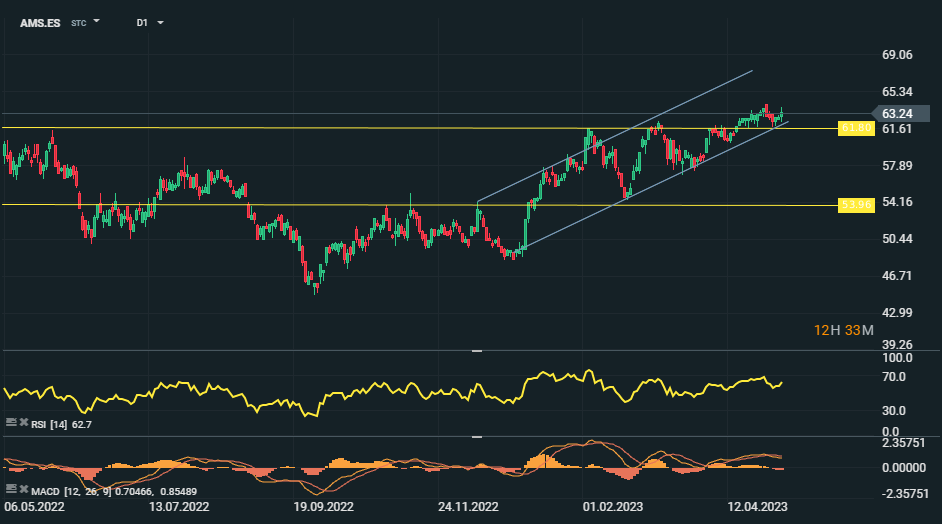Viewport: 942px width, 524px height.
Task: Click the 65.34 price axis label
Action: click(x=897, y=92)
